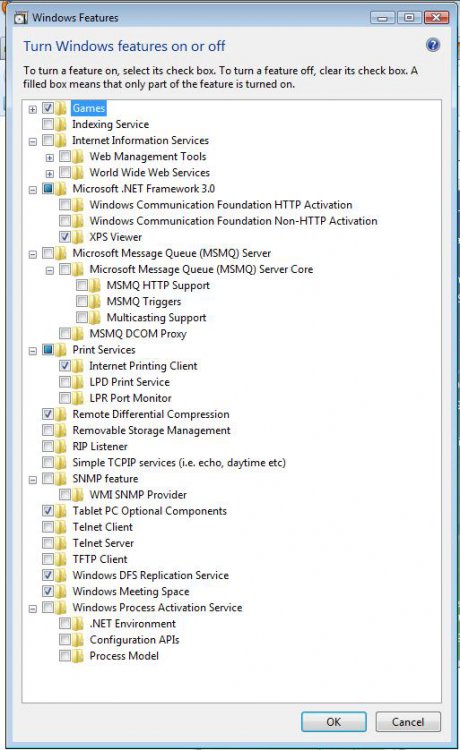Close the Windows Features window
Screen dimensions: 460x750
pos(437,18)
